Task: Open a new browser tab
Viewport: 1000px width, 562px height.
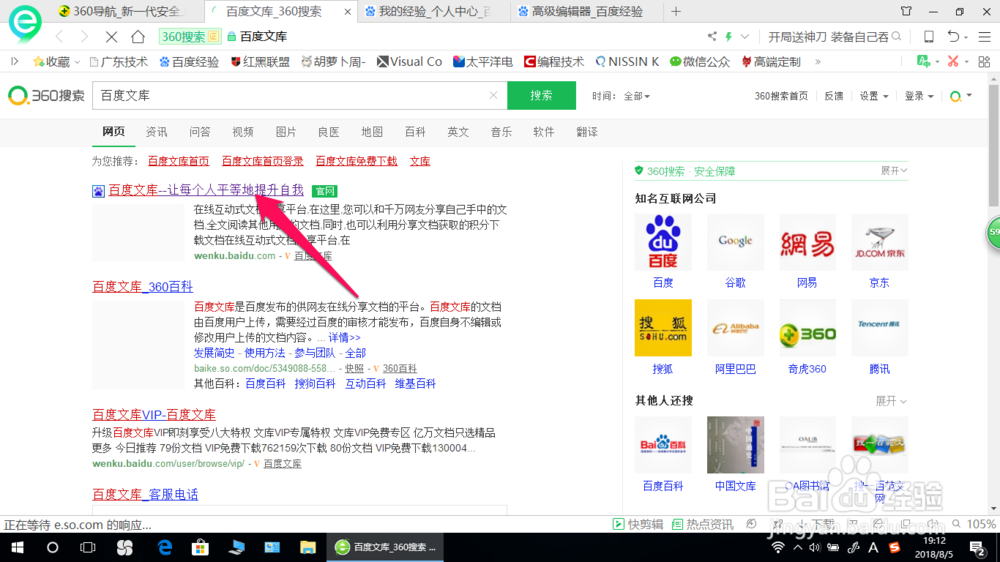Action: [x=676, y=11]
